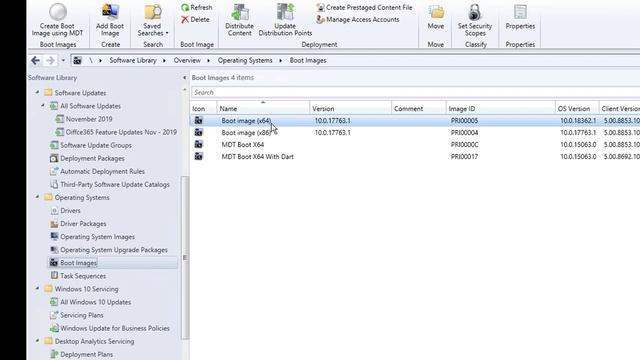Click Image ID PRI00004 cell
The height and width of the screenshot is (360, 640).
coord(464,133)
